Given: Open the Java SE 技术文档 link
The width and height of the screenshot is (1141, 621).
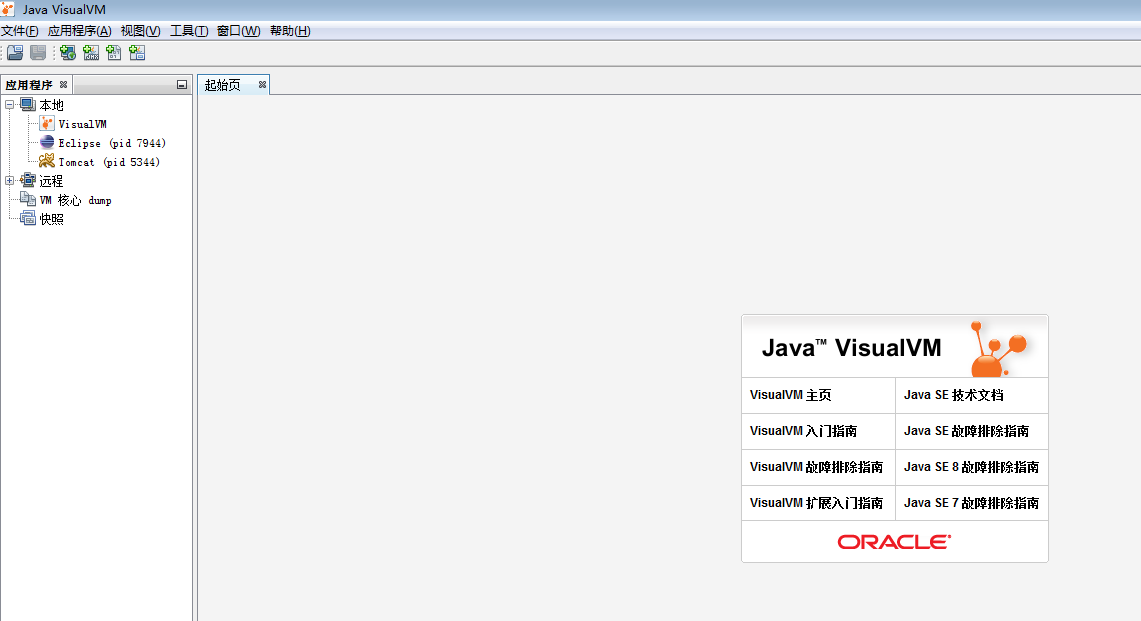Looking at the screenshot, I should click(953, 395).
